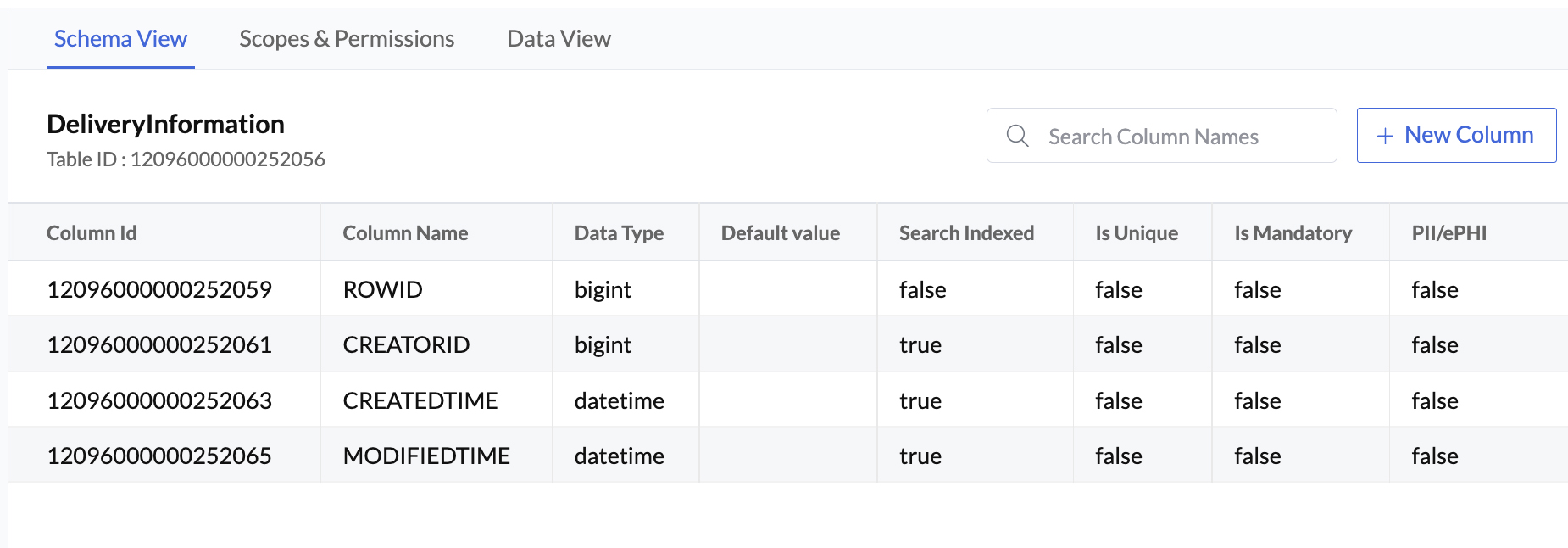This screenshot has height=548, width=1568.
Task: Select column id 12096000000252065
Action: (159, 456)
